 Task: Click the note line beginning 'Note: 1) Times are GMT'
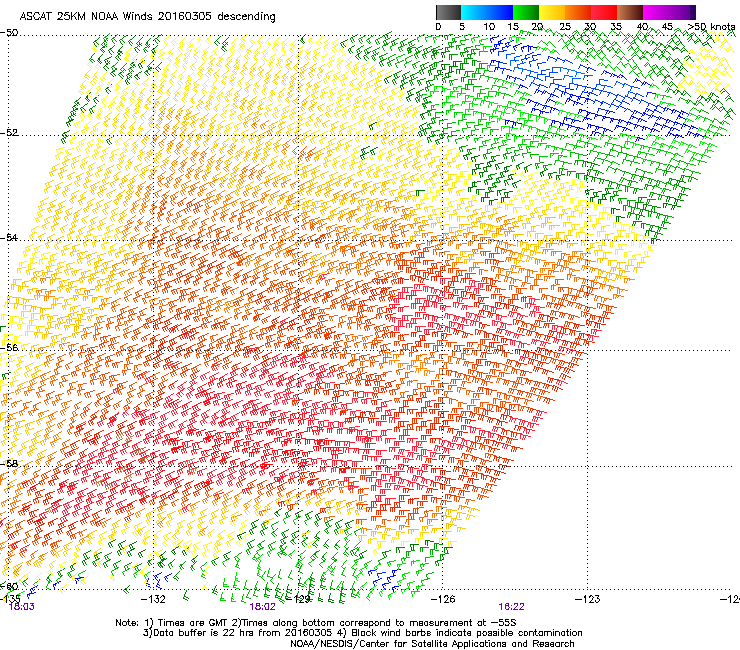coord(316,623)
